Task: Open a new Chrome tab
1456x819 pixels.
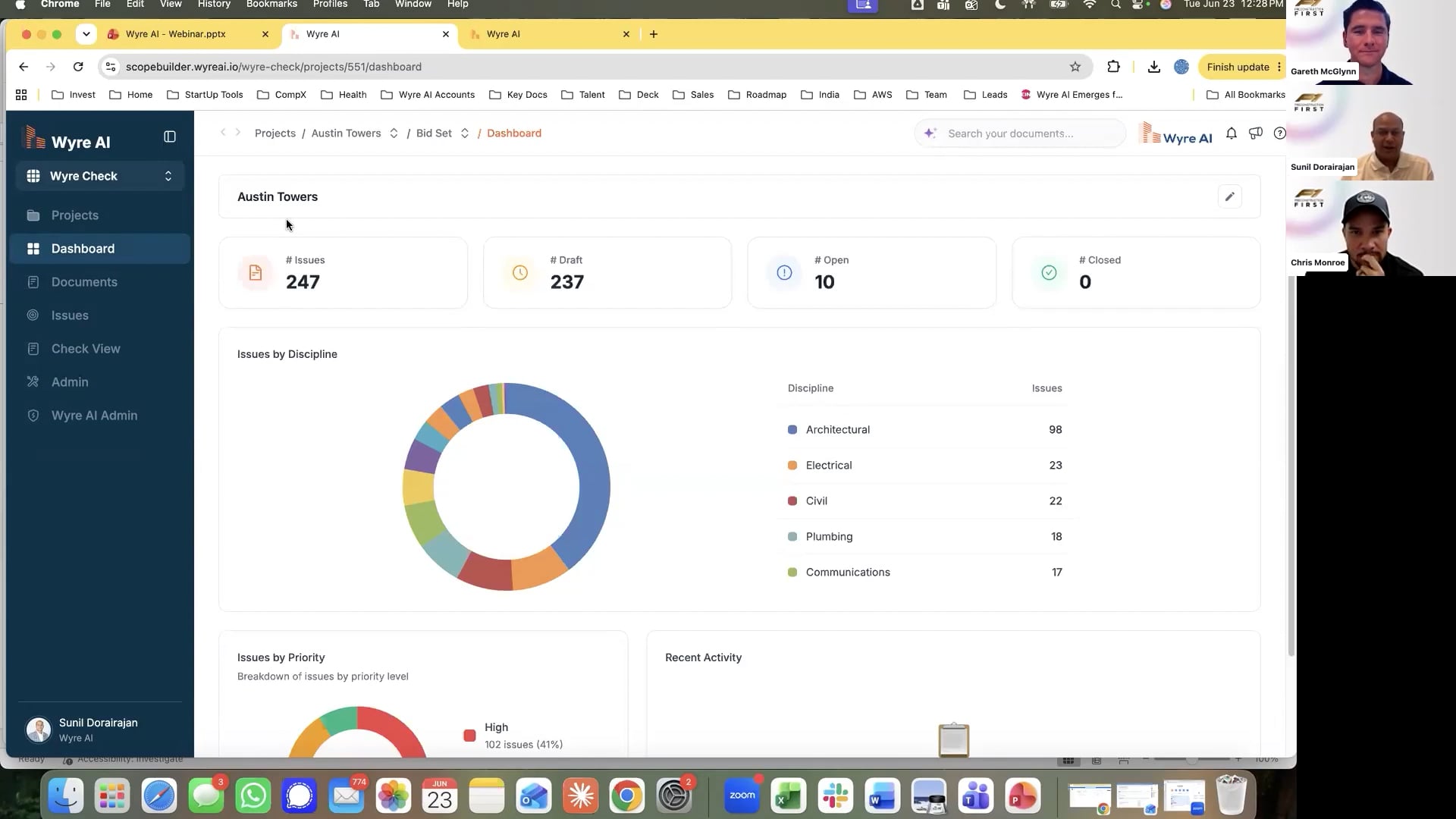Action: [x=654, y=34]
